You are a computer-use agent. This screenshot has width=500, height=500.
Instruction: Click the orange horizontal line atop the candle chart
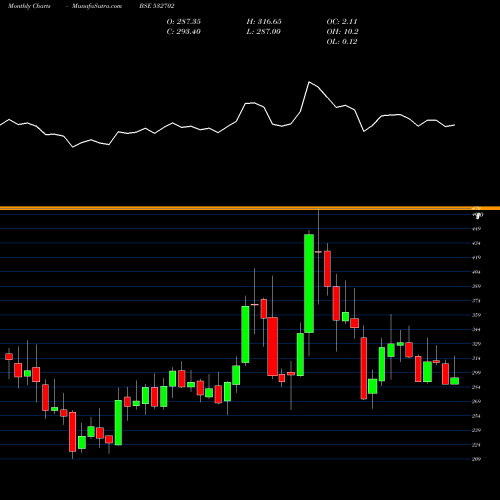250,208
